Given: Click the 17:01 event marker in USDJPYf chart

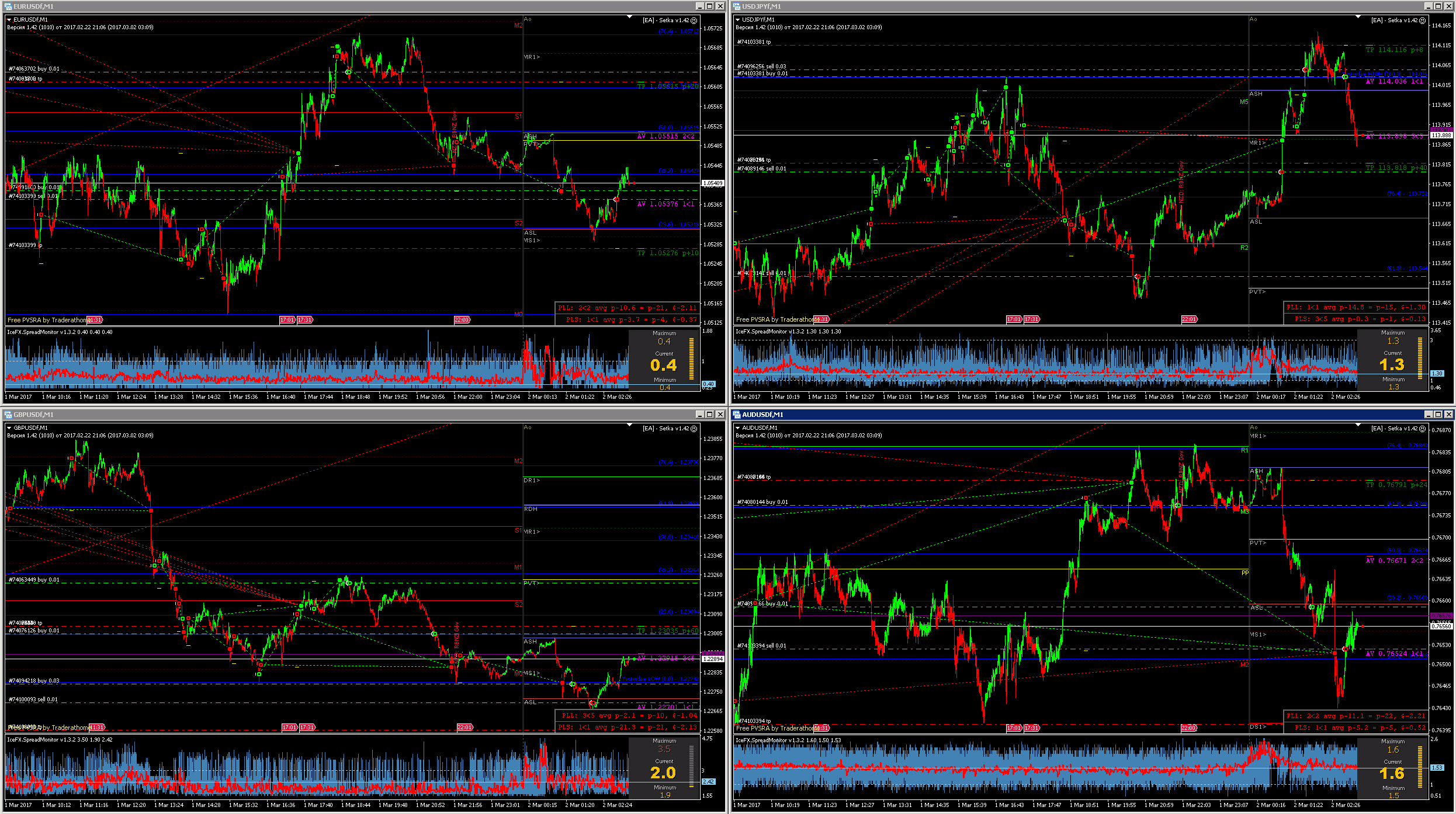Looking at the screenshot, I should point(1014,319).
